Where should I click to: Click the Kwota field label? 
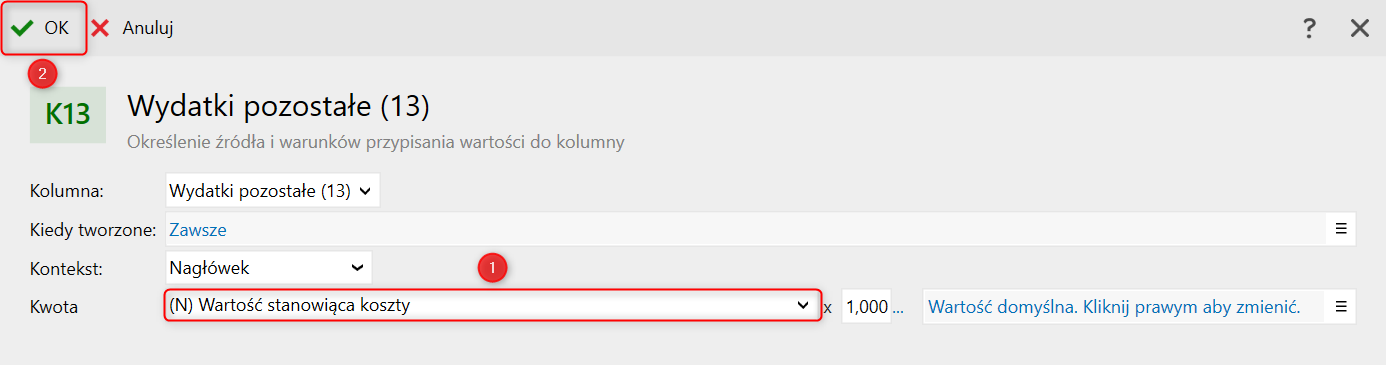(x=54, y=307)
